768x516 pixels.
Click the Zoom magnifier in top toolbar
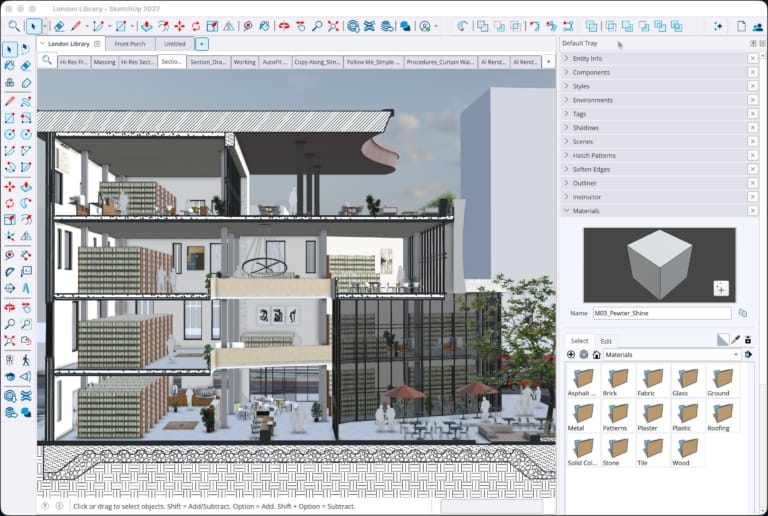coord(317,26)
